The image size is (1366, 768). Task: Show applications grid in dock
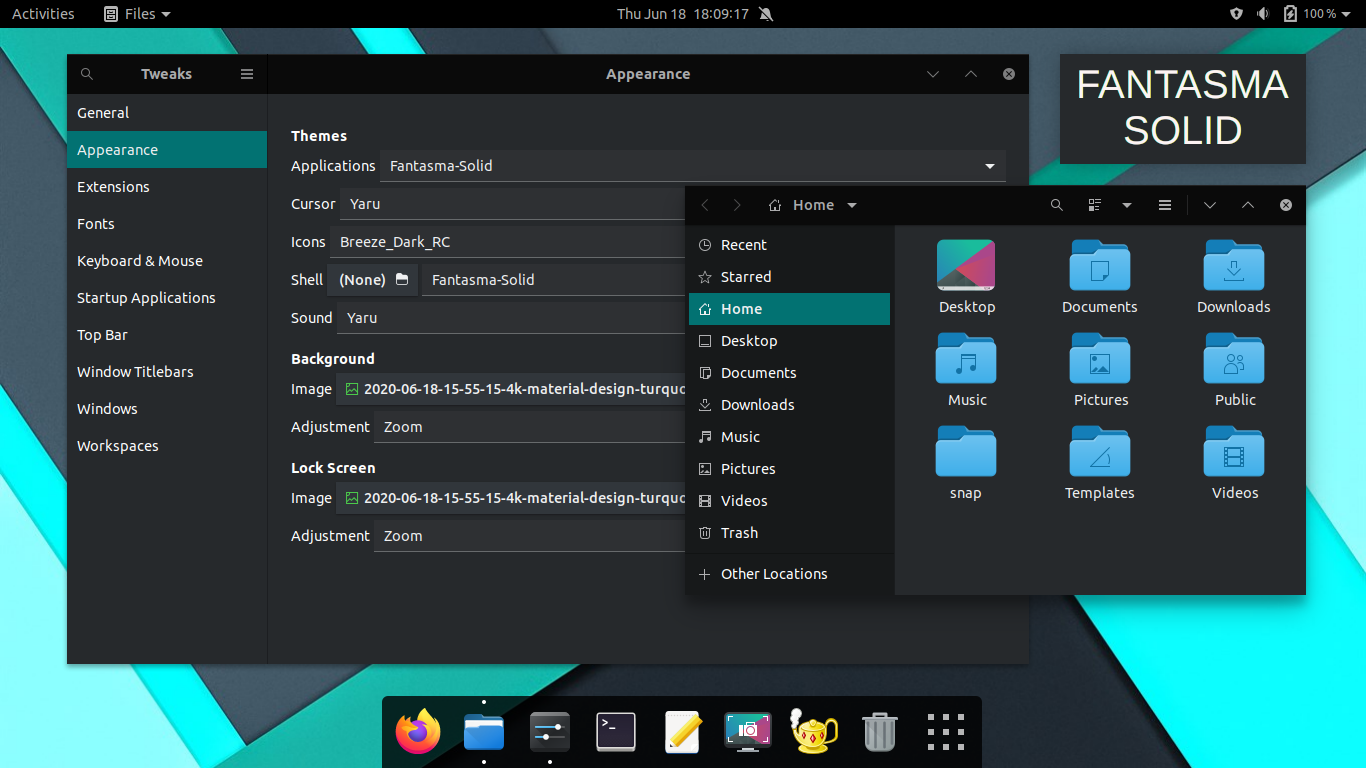945,732
